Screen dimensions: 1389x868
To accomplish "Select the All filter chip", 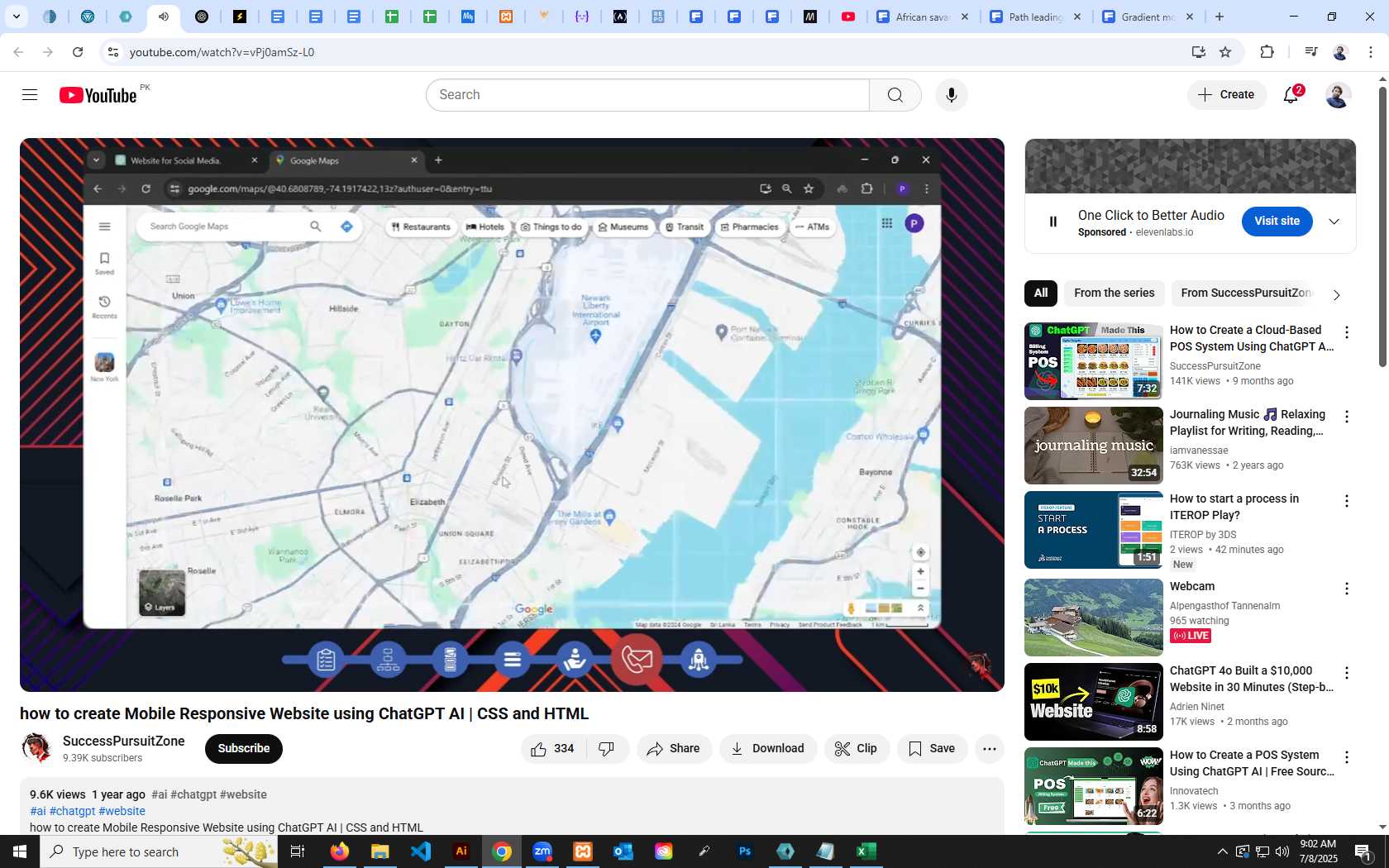I will tap(1041, 293).
